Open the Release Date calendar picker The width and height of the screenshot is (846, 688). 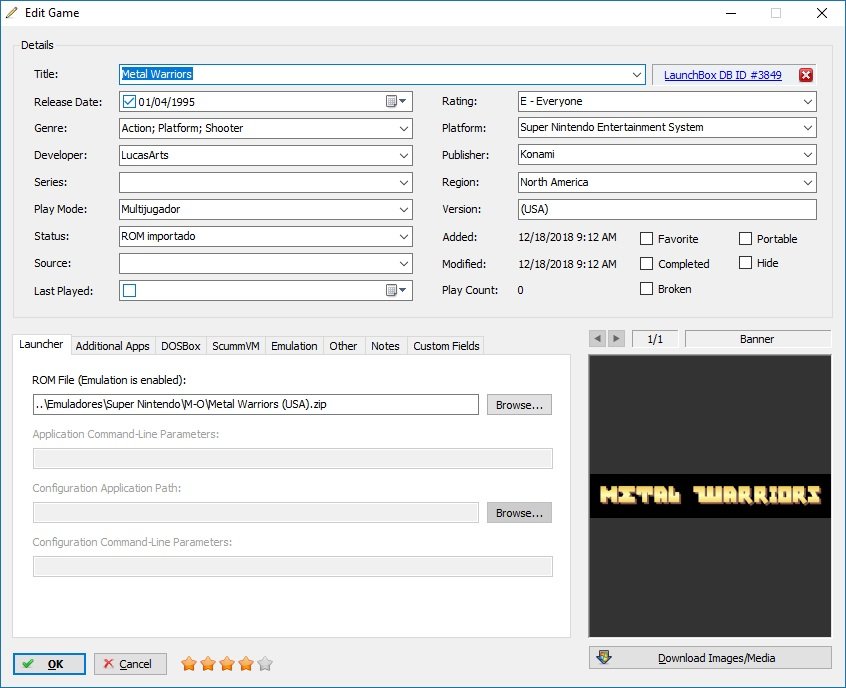pyautogui.click(x=396, y=101)
